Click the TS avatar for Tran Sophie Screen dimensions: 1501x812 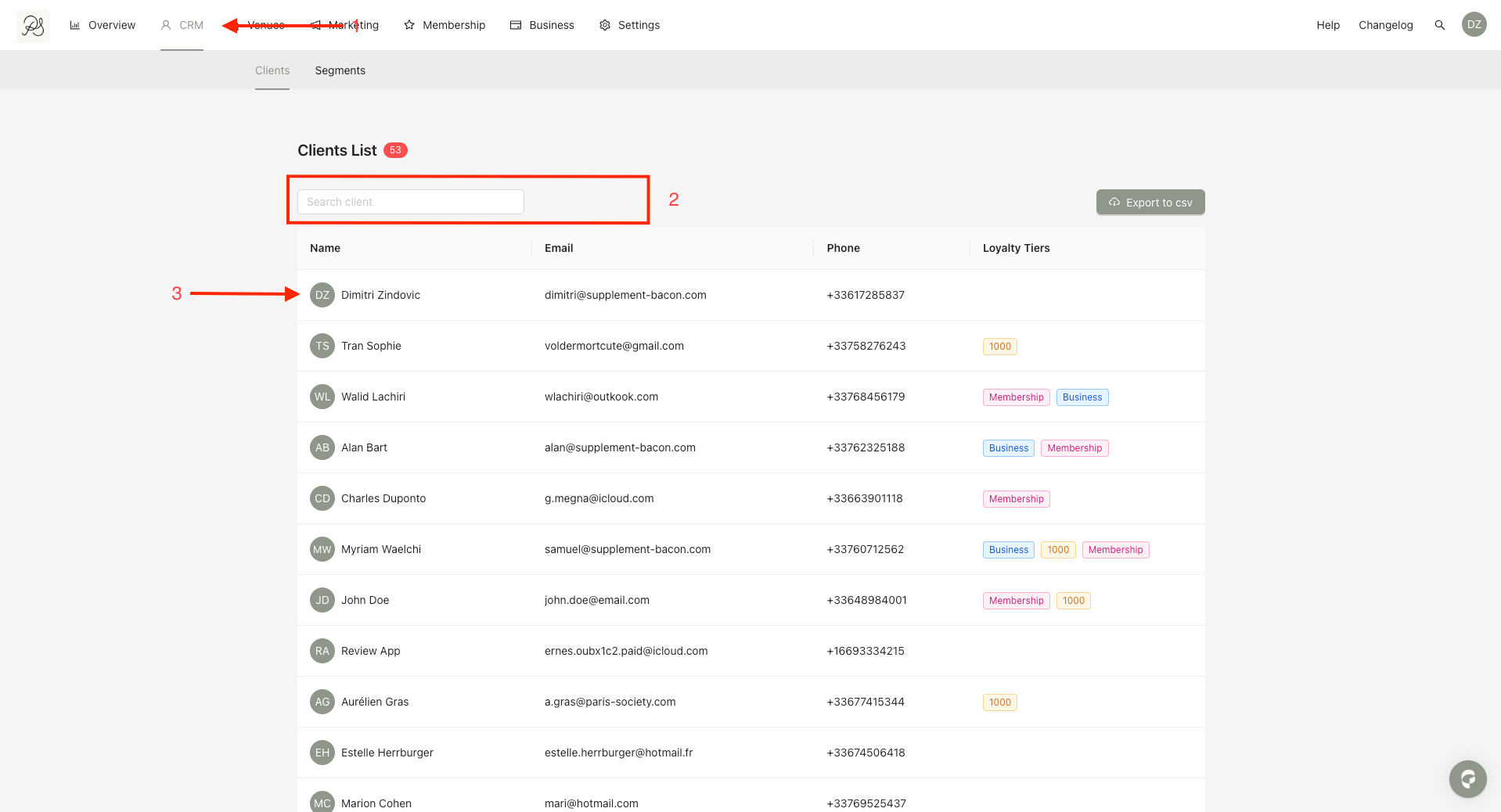(x=322, y=346)
